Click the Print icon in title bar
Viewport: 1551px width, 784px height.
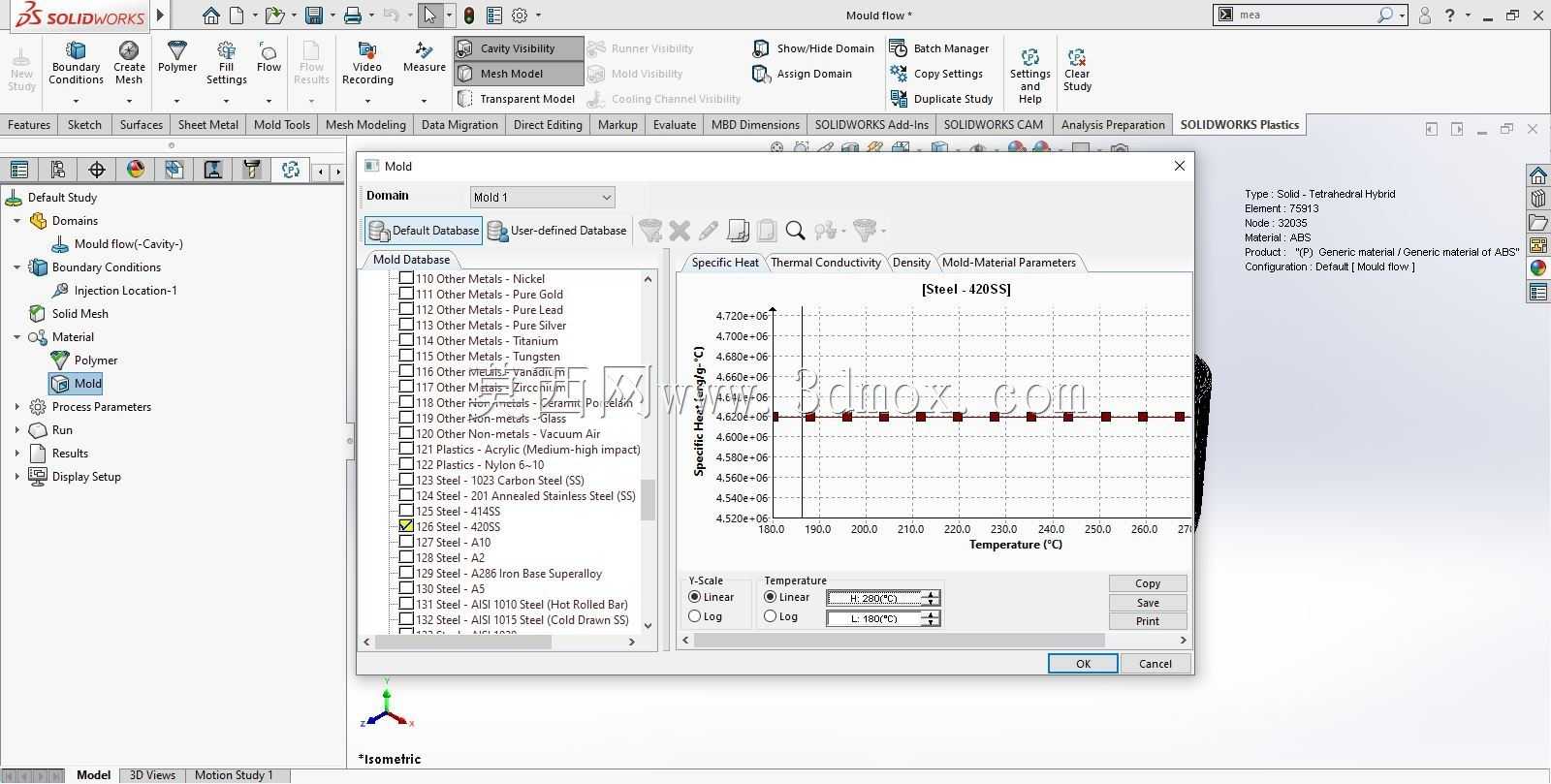point(353,15)
